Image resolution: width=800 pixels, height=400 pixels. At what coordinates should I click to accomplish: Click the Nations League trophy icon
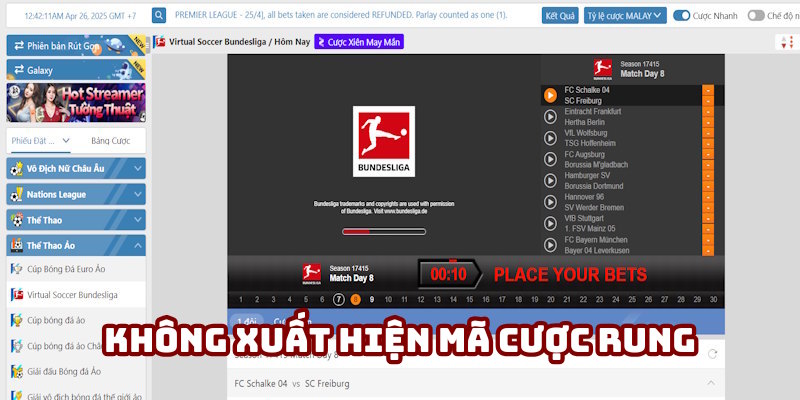(17, 194)
